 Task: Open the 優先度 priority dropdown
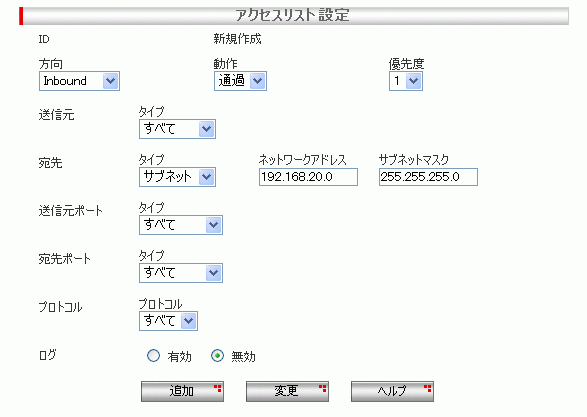[406, 81]
